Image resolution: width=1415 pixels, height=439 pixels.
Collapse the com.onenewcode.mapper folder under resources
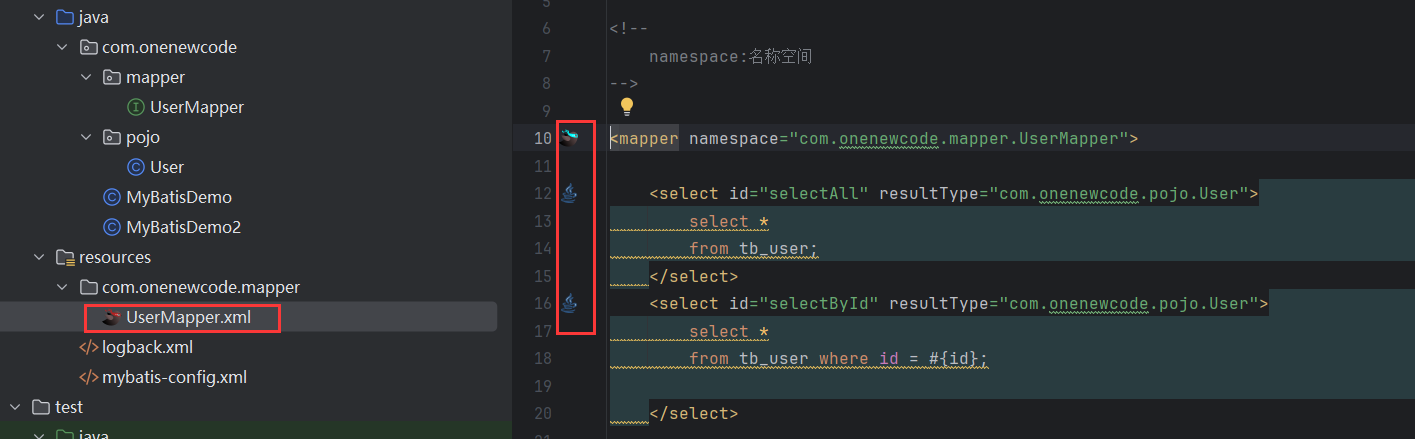click(x=63, y=287)
